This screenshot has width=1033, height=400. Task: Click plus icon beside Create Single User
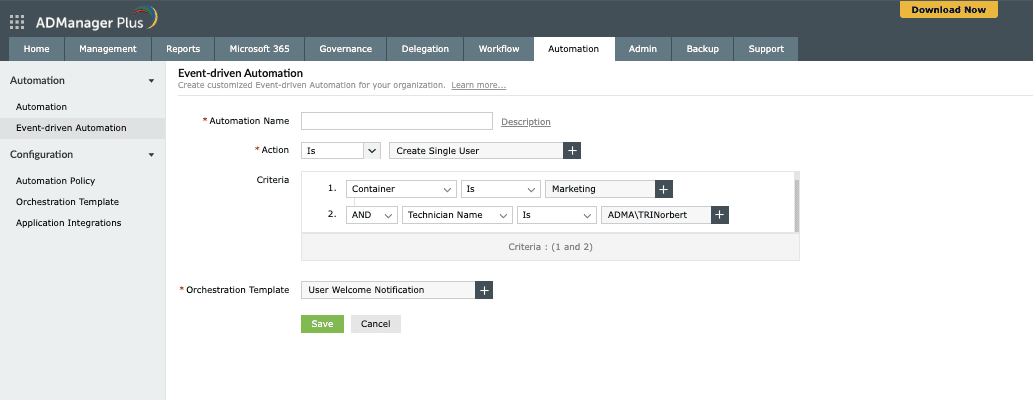pyautogui.click(x=572, y=150)
